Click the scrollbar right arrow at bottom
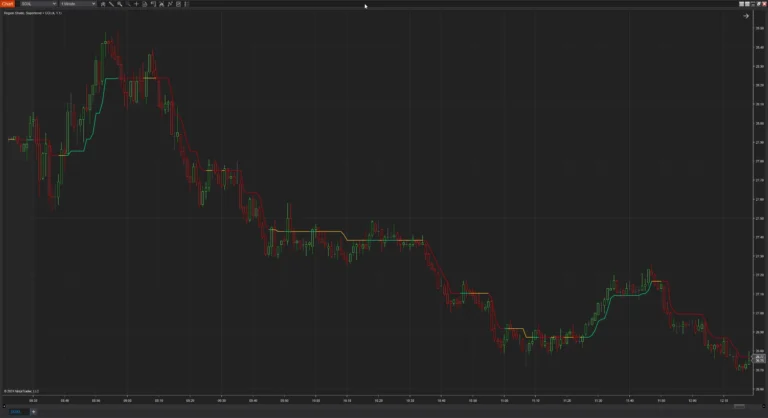 765,406
